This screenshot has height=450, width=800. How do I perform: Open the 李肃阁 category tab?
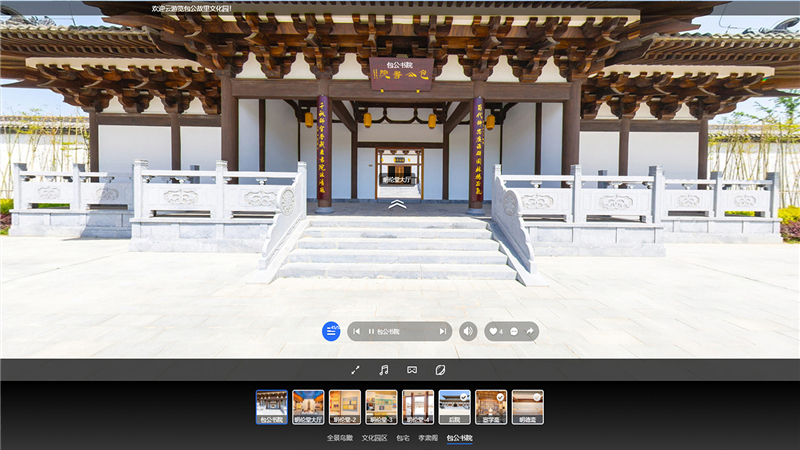click(428, 438)
